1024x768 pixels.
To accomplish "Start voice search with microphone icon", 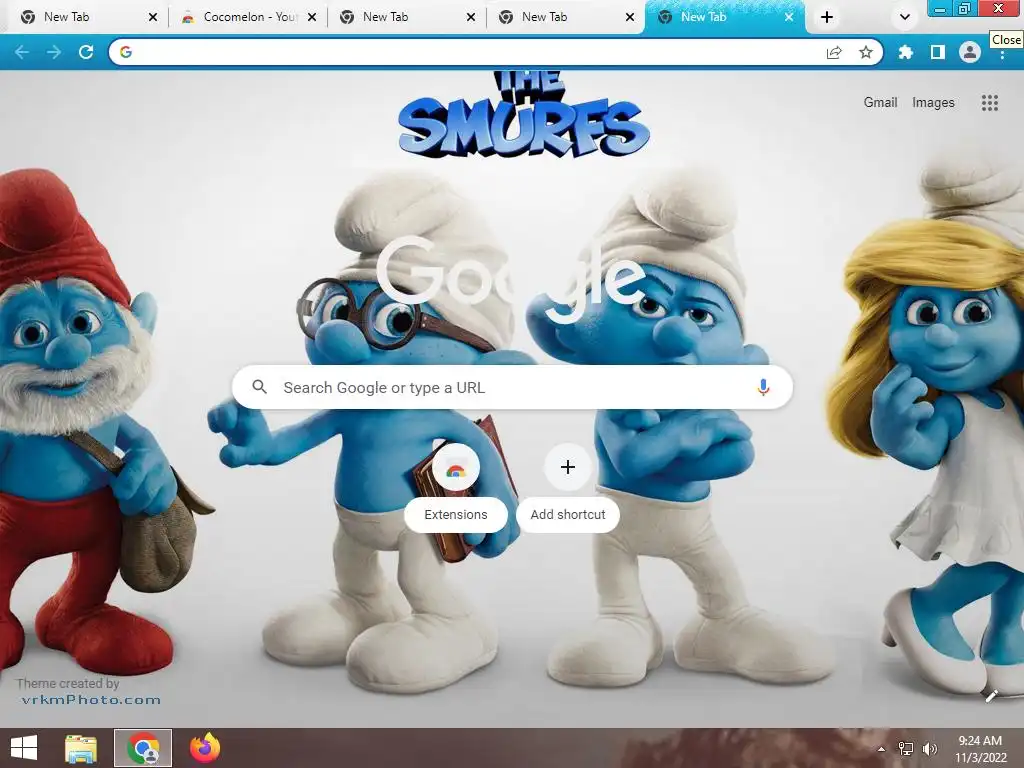I will (763, 387).
